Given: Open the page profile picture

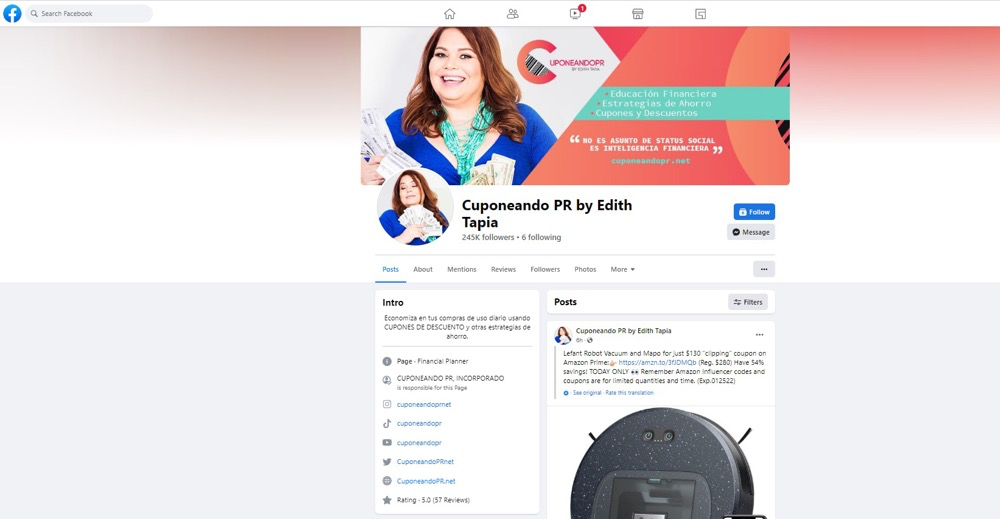Looking at the screenshot, I should coord(415,207).
